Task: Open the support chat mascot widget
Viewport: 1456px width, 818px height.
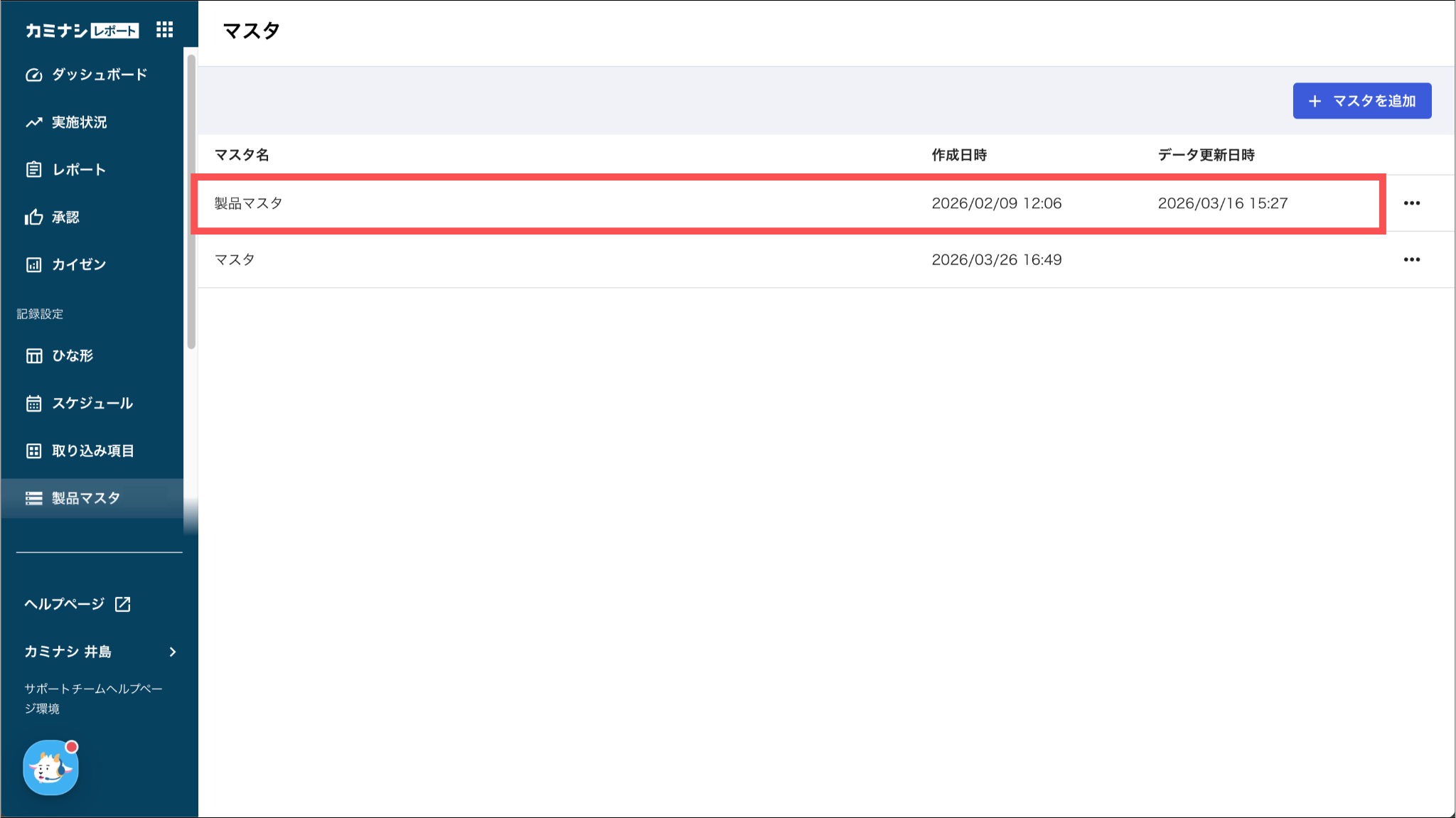Action: 50,768
